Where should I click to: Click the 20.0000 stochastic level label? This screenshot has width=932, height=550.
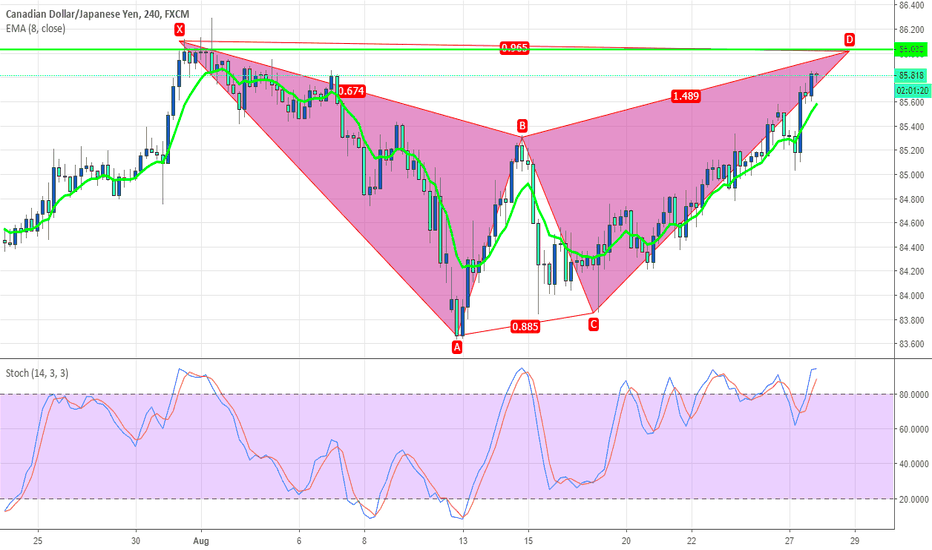point(914,499)
